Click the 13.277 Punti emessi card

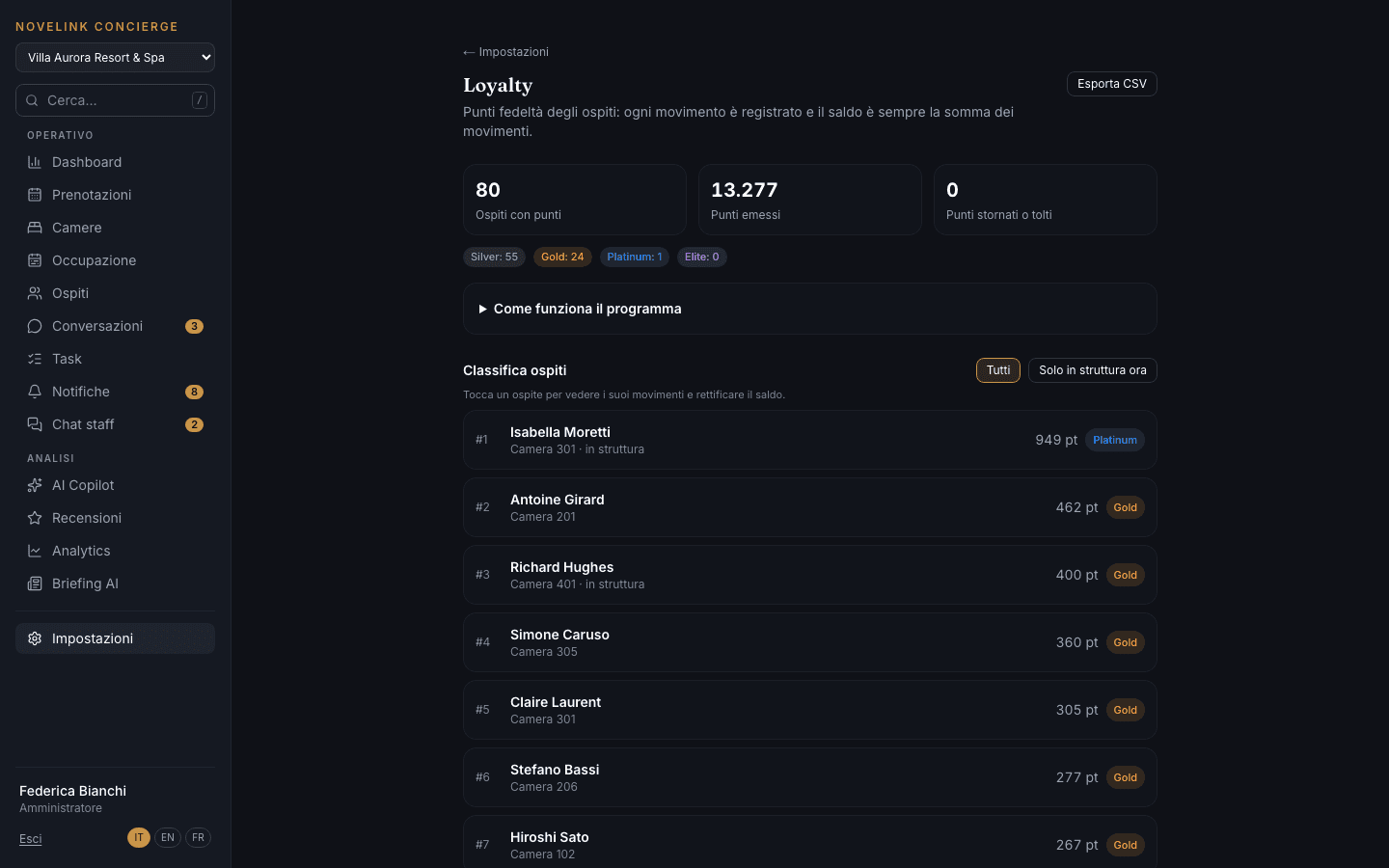pos(810,200)
